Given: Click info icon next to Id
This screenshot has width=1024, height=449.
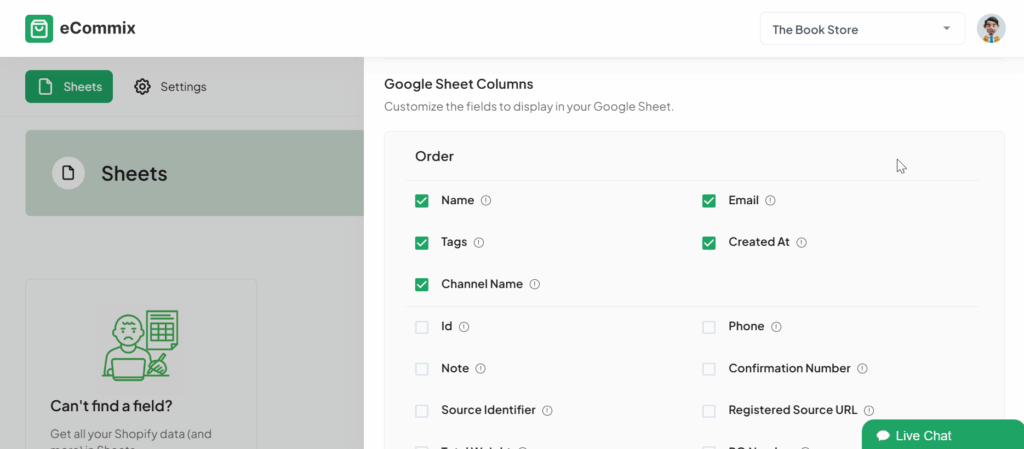Looking at the screenshot, I should (x=464, y=326).
